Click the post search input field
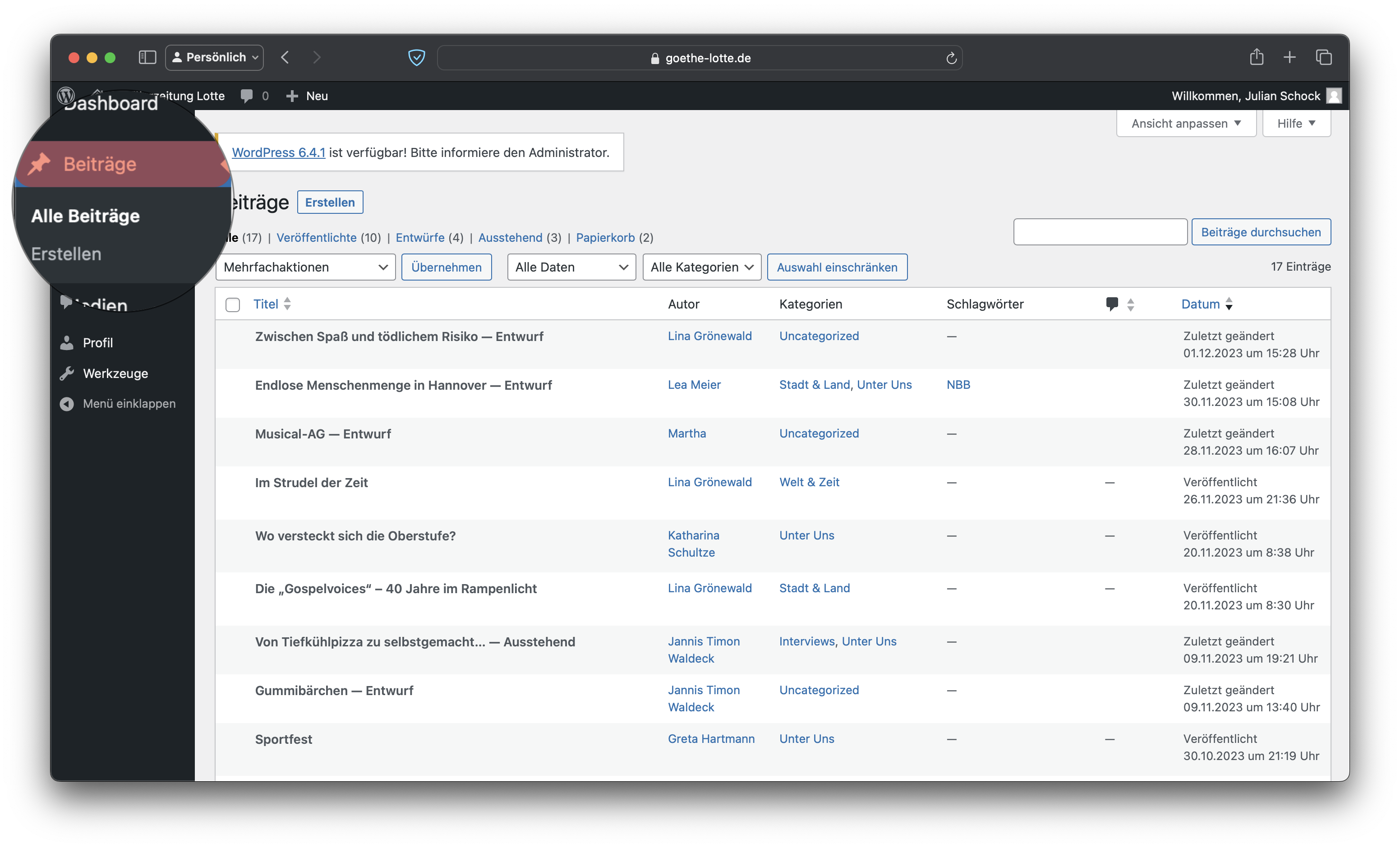This screenshot has height=848, width=1400. (1100, 232)
